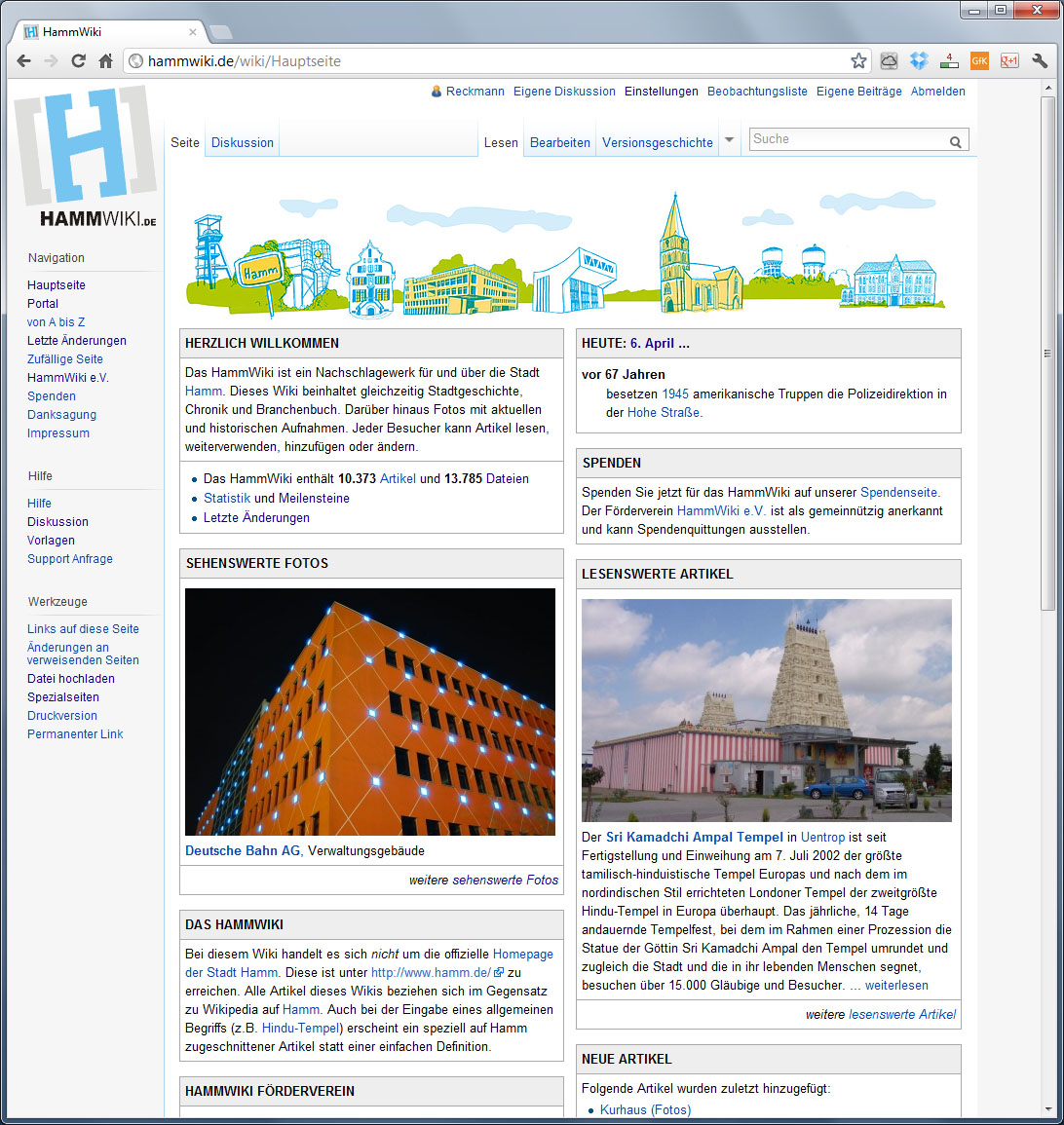Viewport: 1064px width, 1125px height.
Task: Click the Abmelden link
Action: coord(937,92)
